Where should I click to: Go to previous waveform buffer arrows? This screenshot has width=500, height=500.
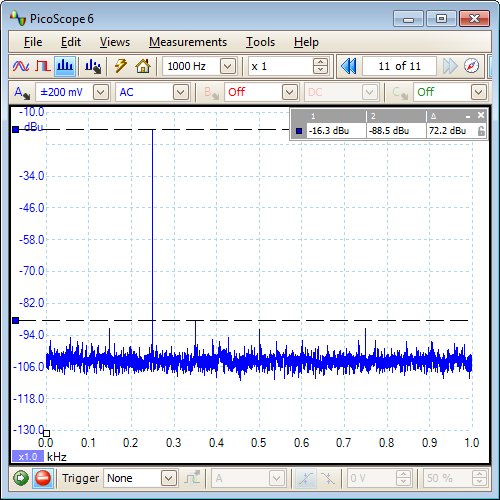[349, 66]
